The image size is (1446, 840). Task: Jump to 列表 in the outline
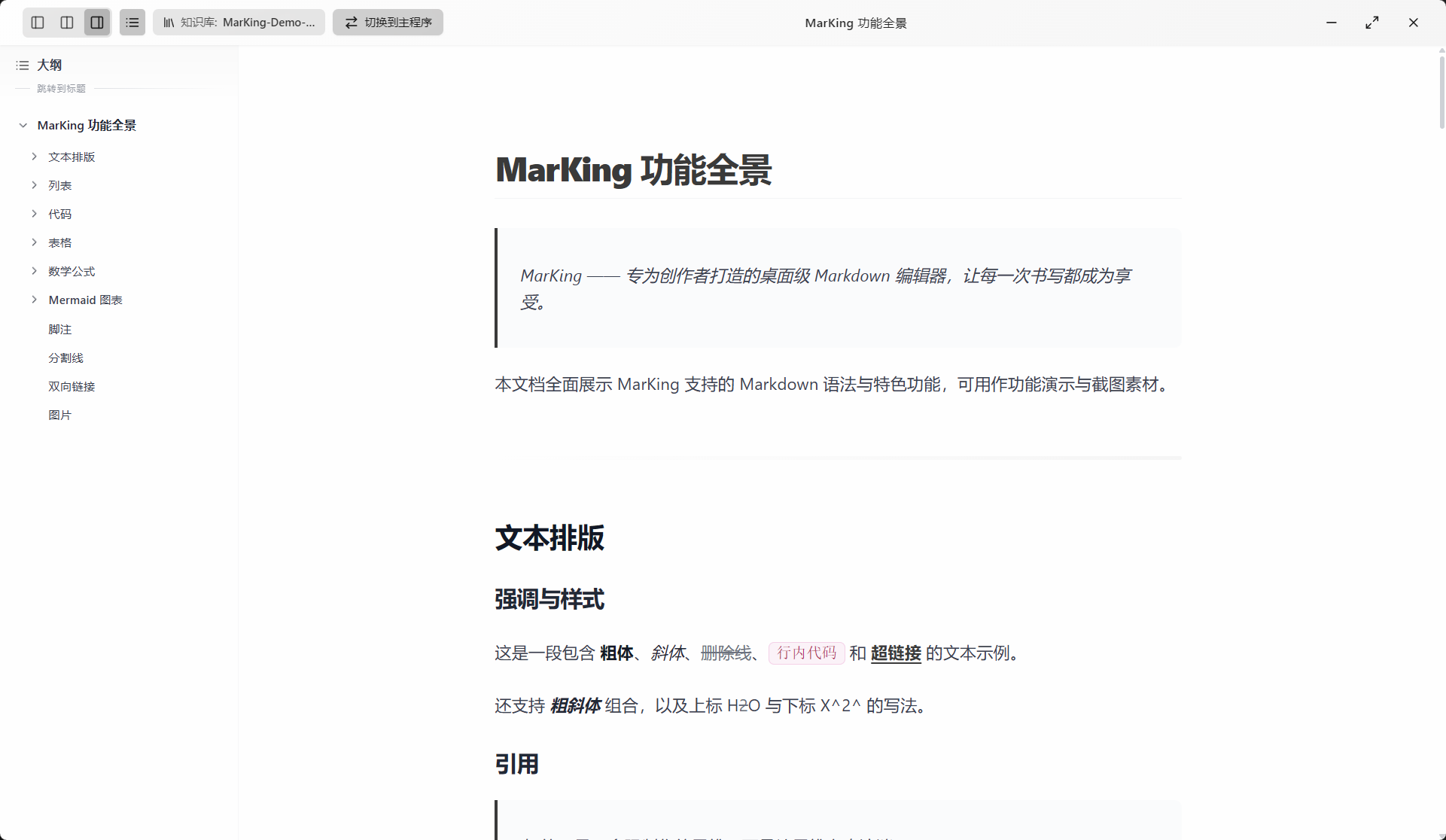60,185
